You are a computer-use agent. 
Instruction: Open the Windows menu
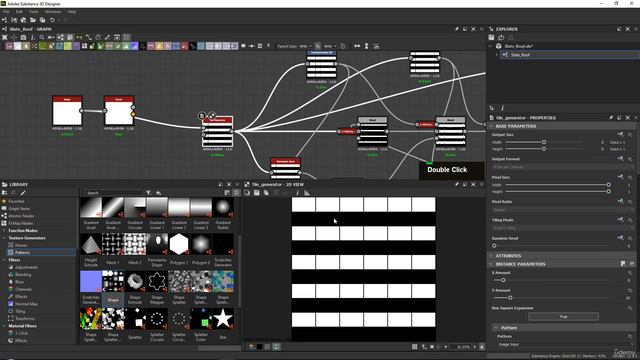tap(53, 12)
